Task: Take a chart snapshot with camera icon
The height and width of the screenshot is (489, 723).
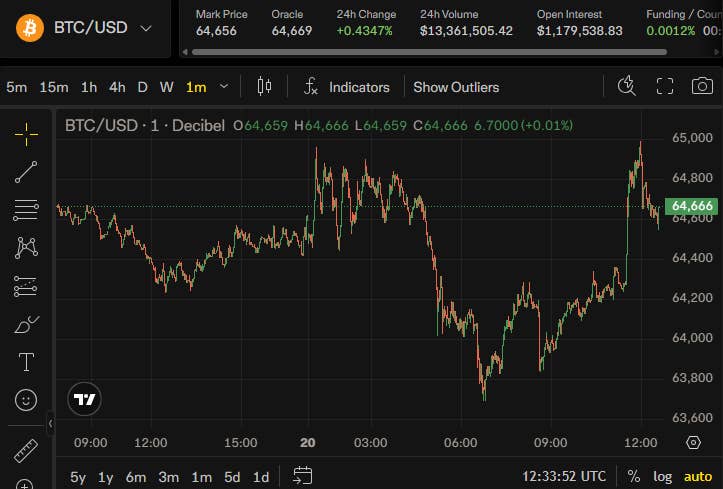Action: 702,86
